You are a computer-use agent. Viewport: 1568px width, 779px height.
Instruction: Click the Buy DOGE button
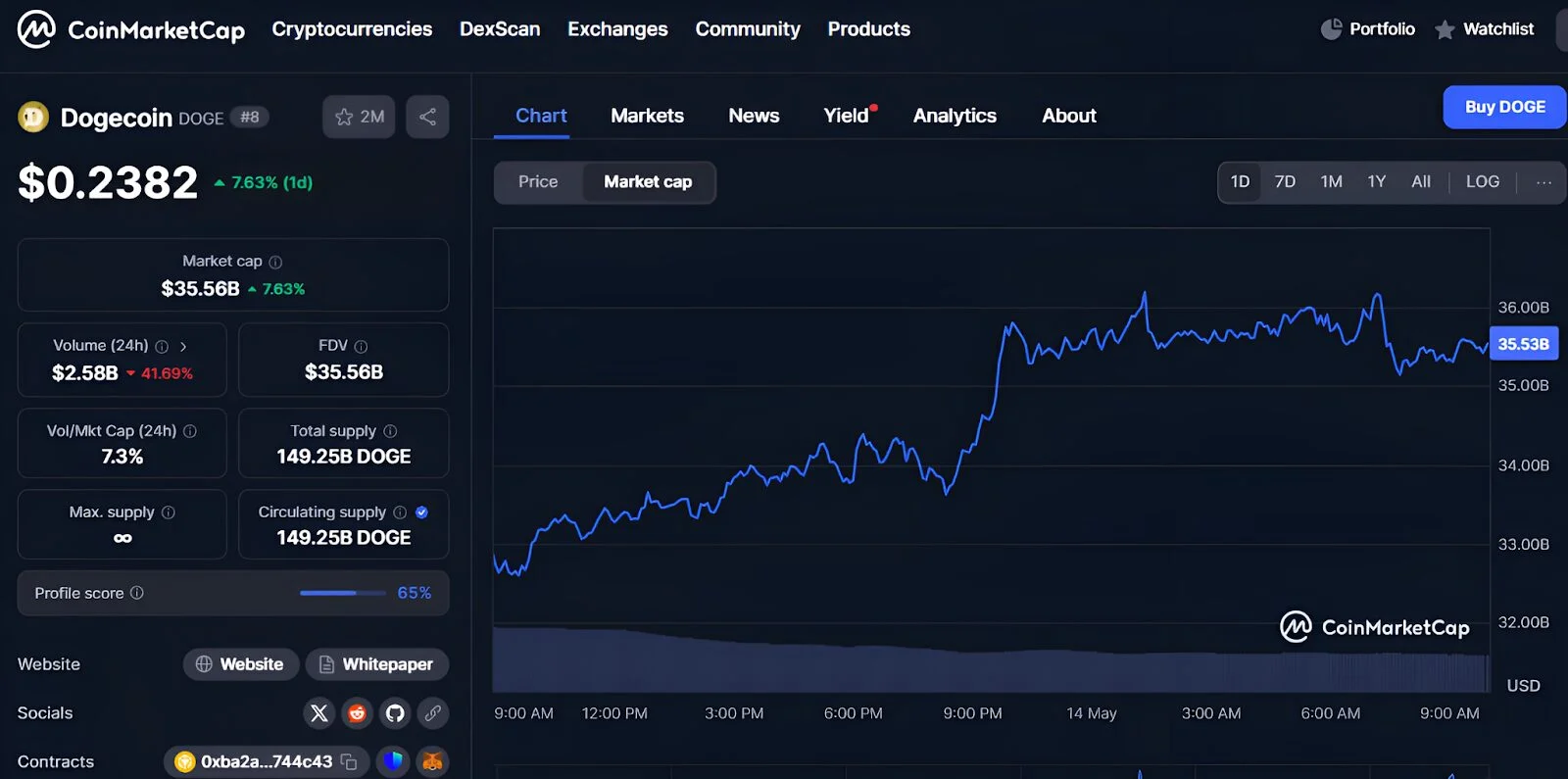click(1504, 107)
